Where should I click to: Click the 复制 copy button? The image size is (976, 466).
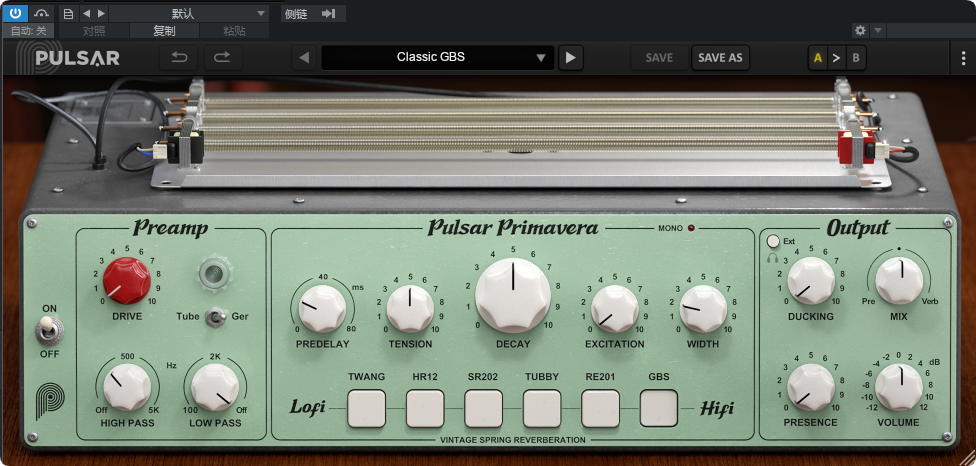click(164, 31)
